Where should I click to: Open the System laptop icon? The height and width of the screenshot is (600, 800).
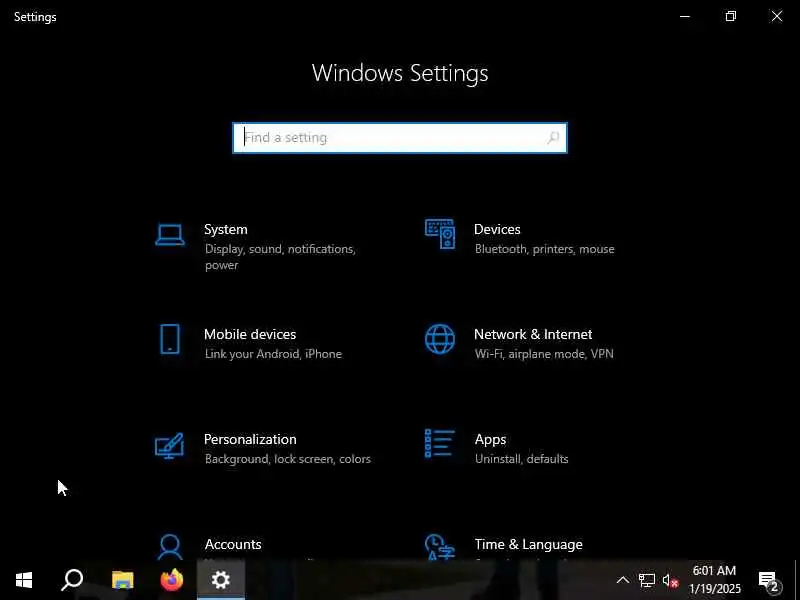point(170,235)
